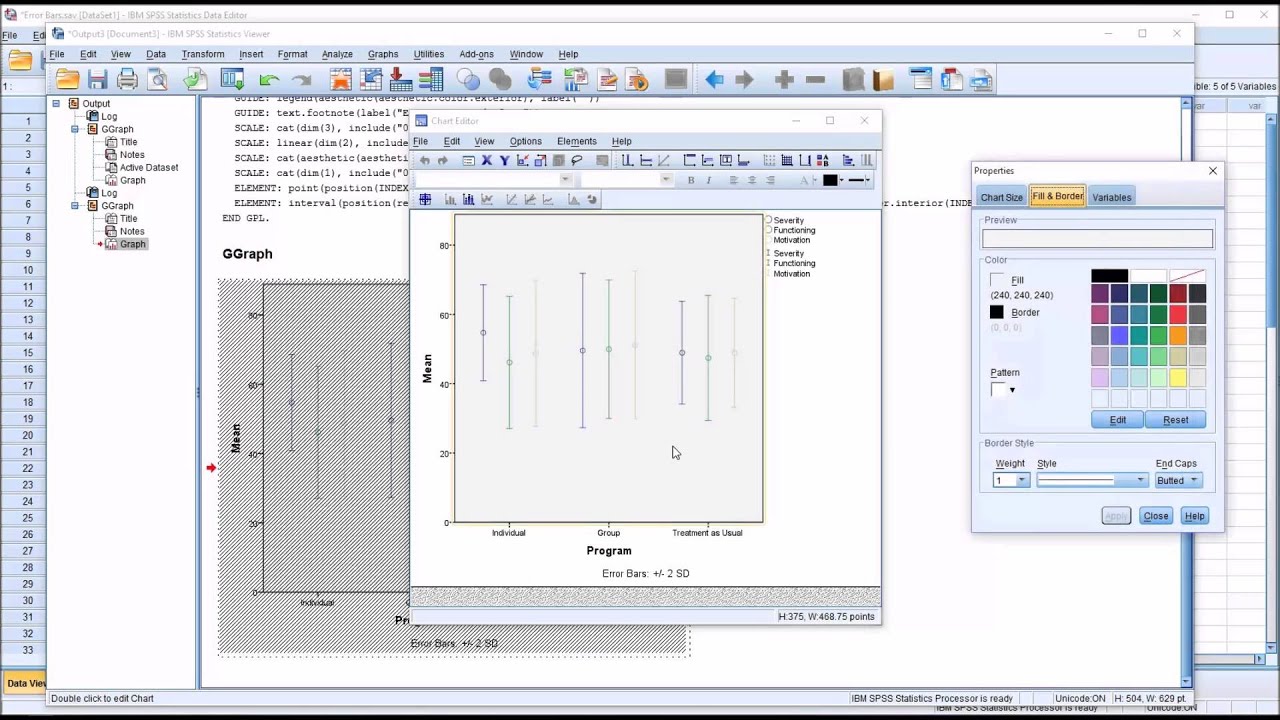
Task: Save the output document icon
Action: click(x=97, y=80)
